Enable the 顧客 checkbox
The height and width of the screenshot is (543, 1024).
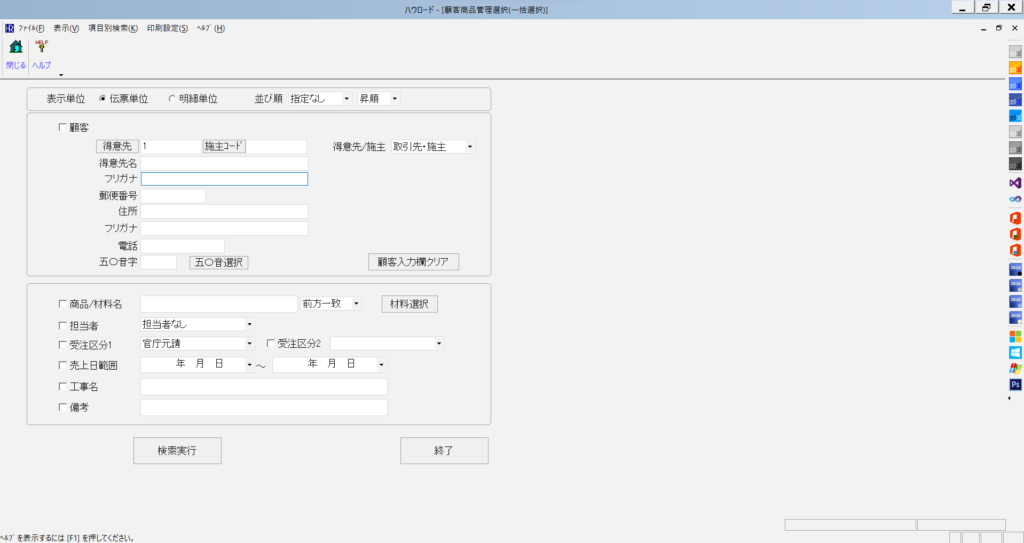tap(62, 128)
